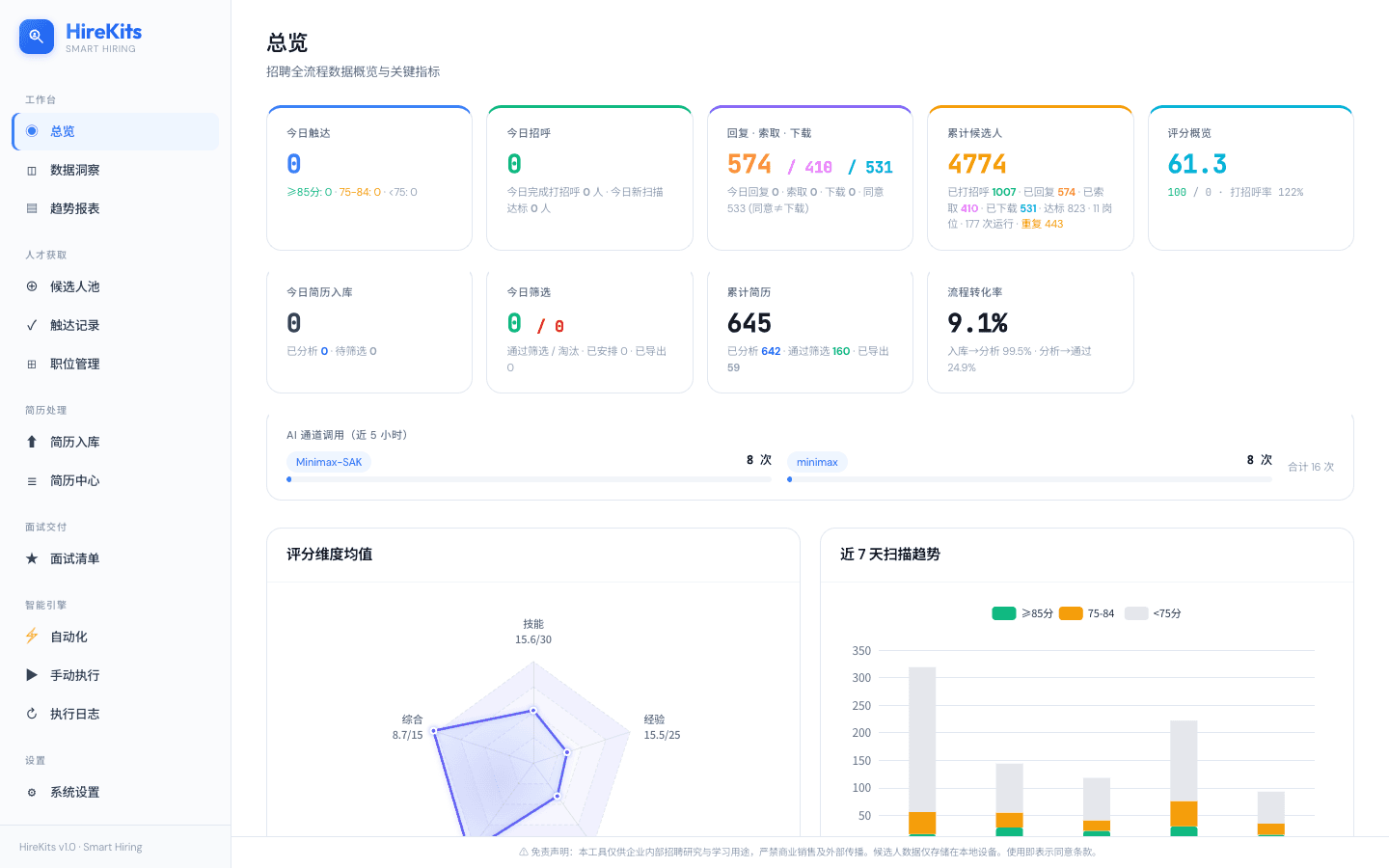Click the 数据洞察 sidebar icon
Viewport: 1389px width, 868px height.
(x=32, y=170)
